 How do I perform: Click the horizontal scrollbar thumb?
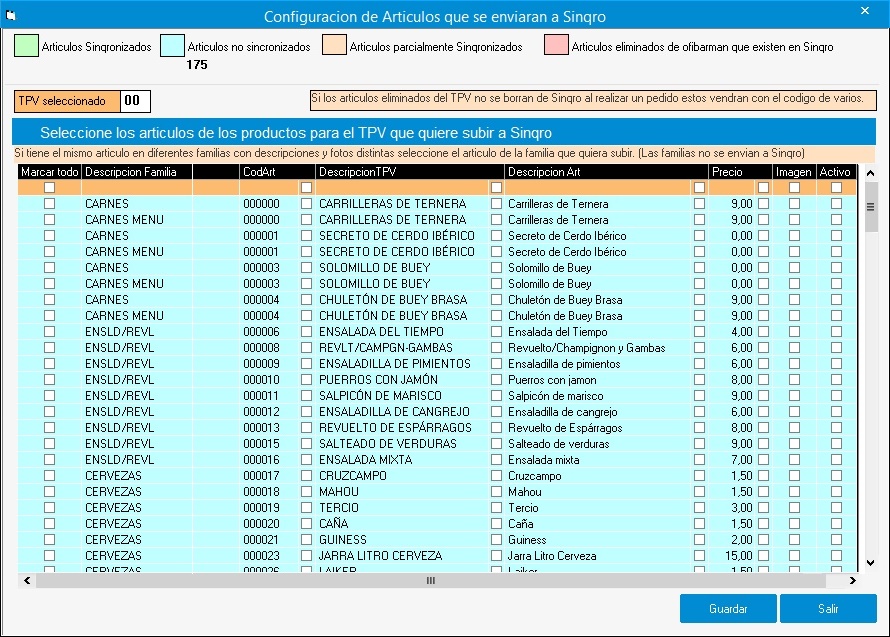point(431,580)
